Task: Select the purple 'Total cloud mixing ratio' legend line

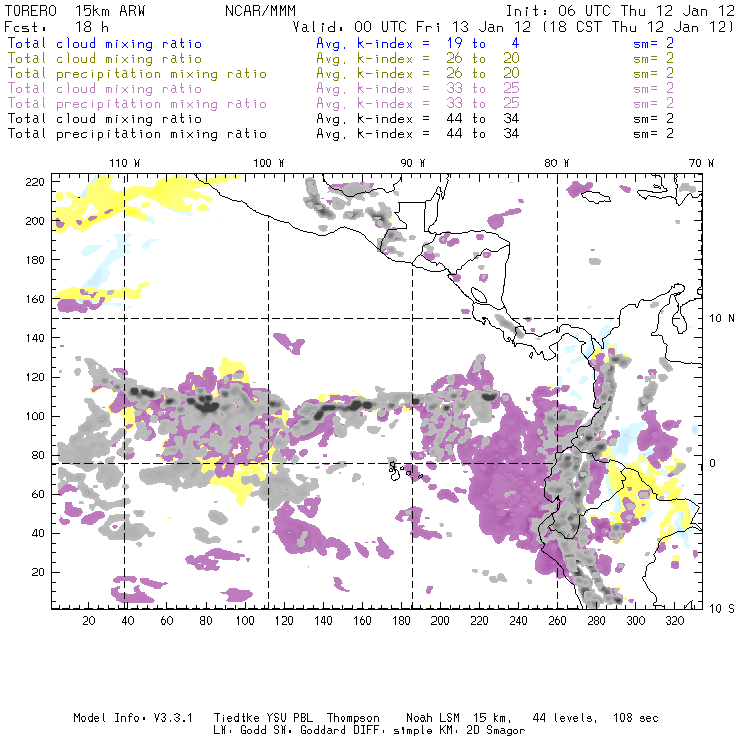Action: [x=105, y=89]
